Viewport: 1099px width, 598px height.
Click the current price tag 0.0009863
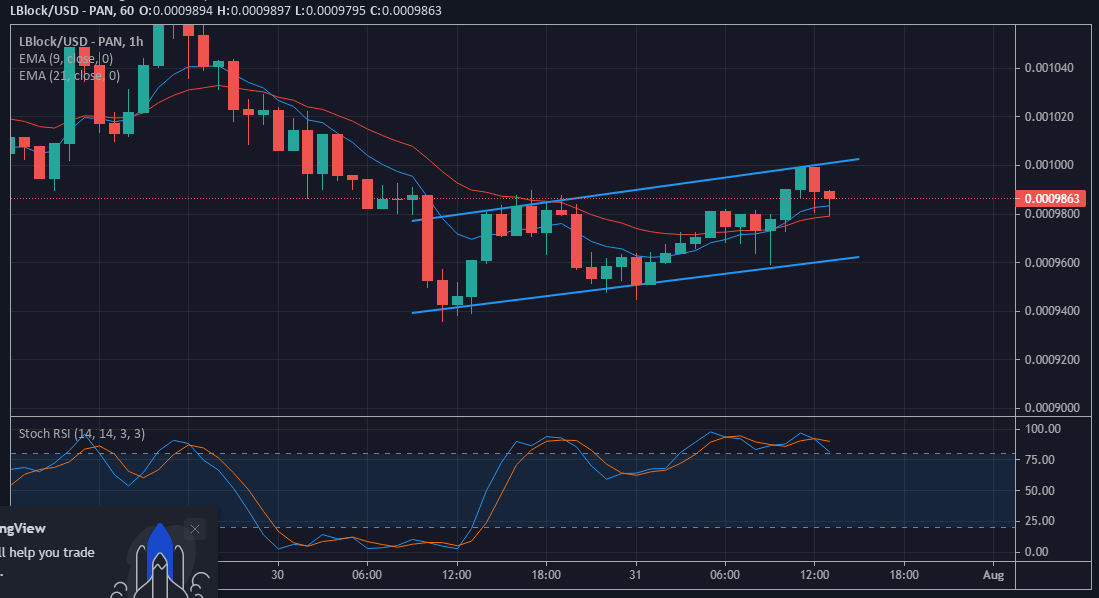[1052, 198]
